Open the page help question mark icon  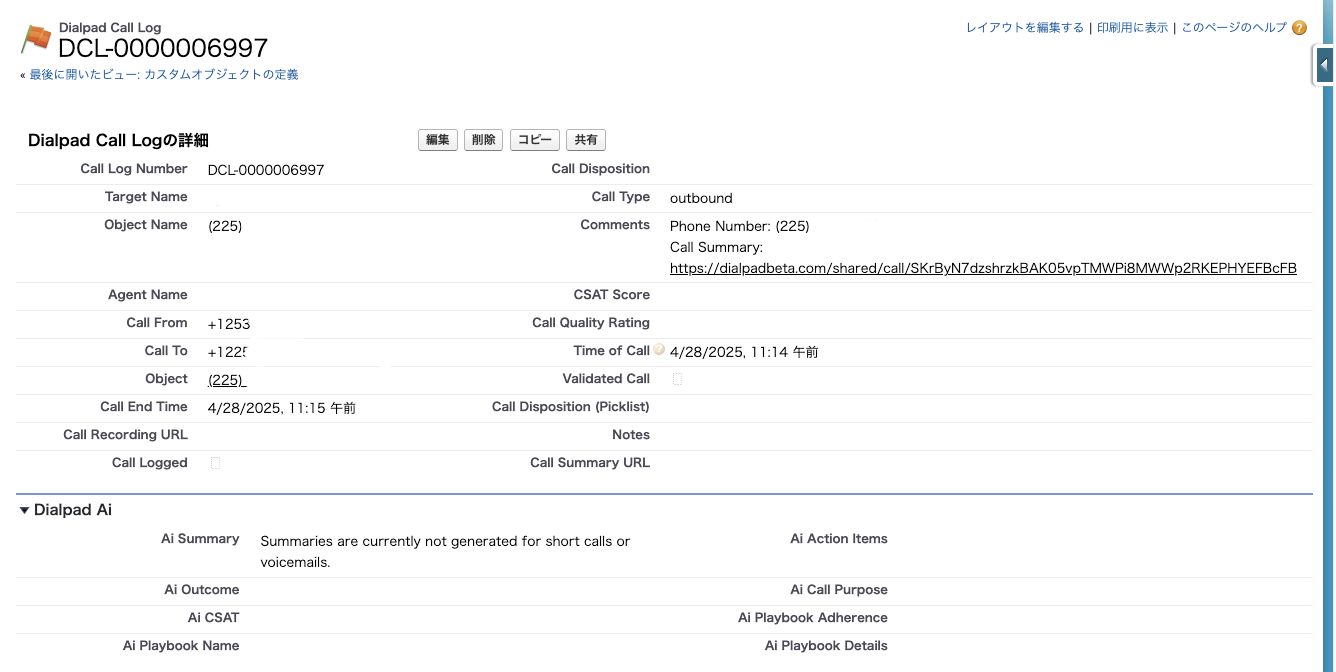(1299, 28)
